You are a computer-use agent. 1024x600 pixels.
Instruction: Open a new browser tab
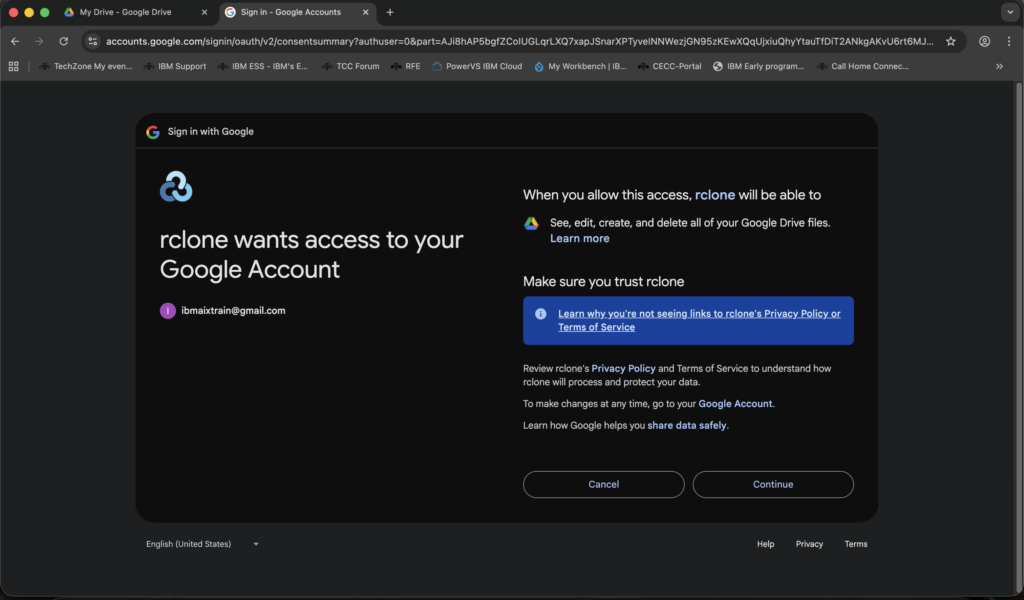(x=390, y=12)
